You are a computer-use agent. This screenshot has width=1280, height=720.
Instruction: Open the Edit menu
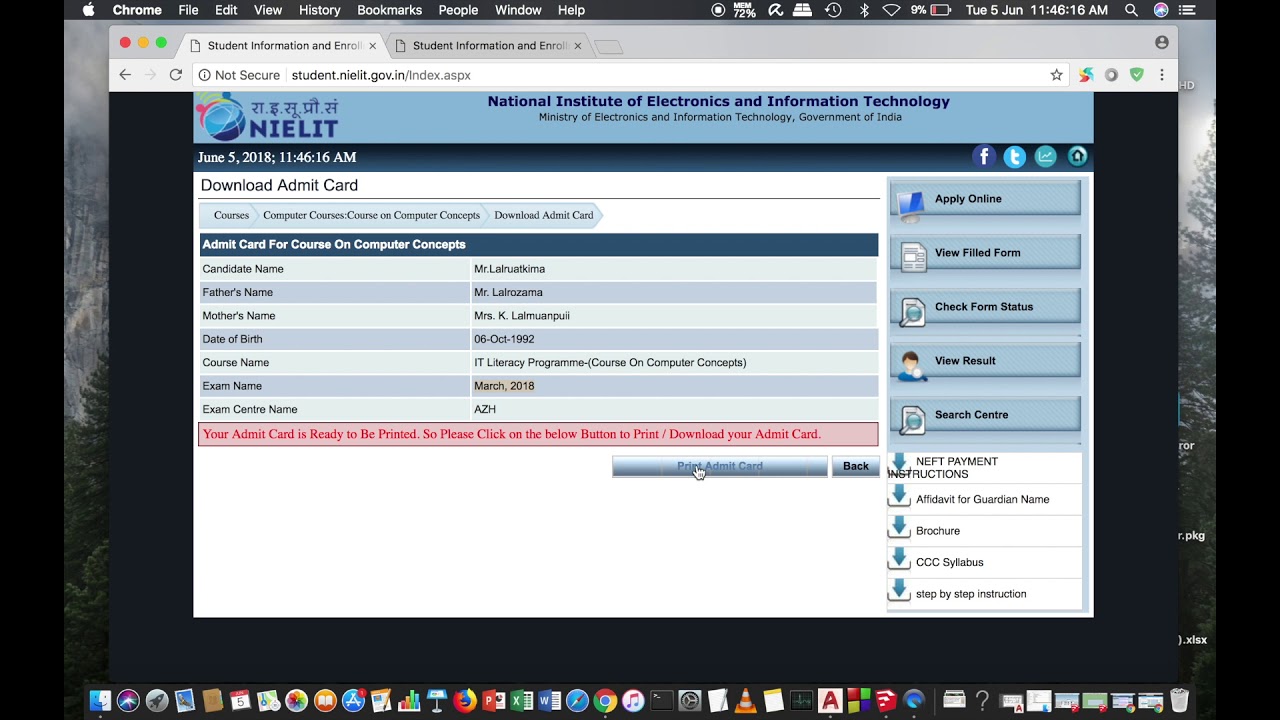point(226,10)
